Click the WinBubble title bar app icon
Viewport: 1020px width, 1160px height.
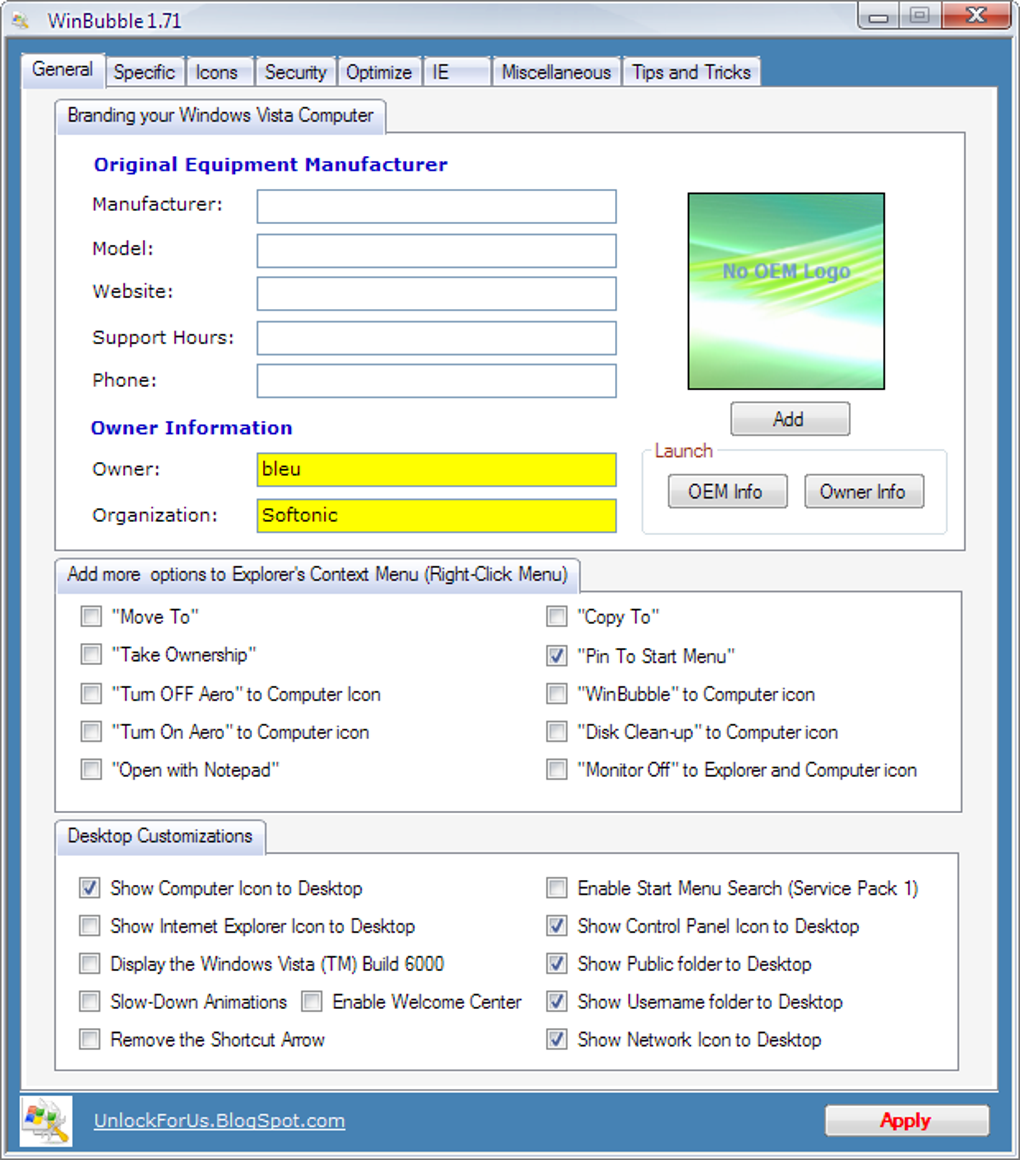(21, 20)
